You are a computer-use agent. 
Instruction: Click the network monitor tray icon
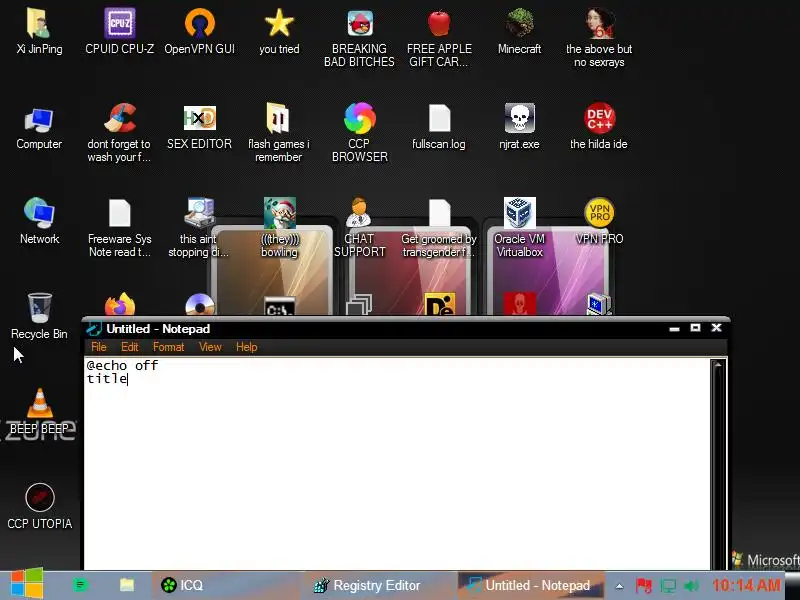pyautogui.click(x=668, y=585)
